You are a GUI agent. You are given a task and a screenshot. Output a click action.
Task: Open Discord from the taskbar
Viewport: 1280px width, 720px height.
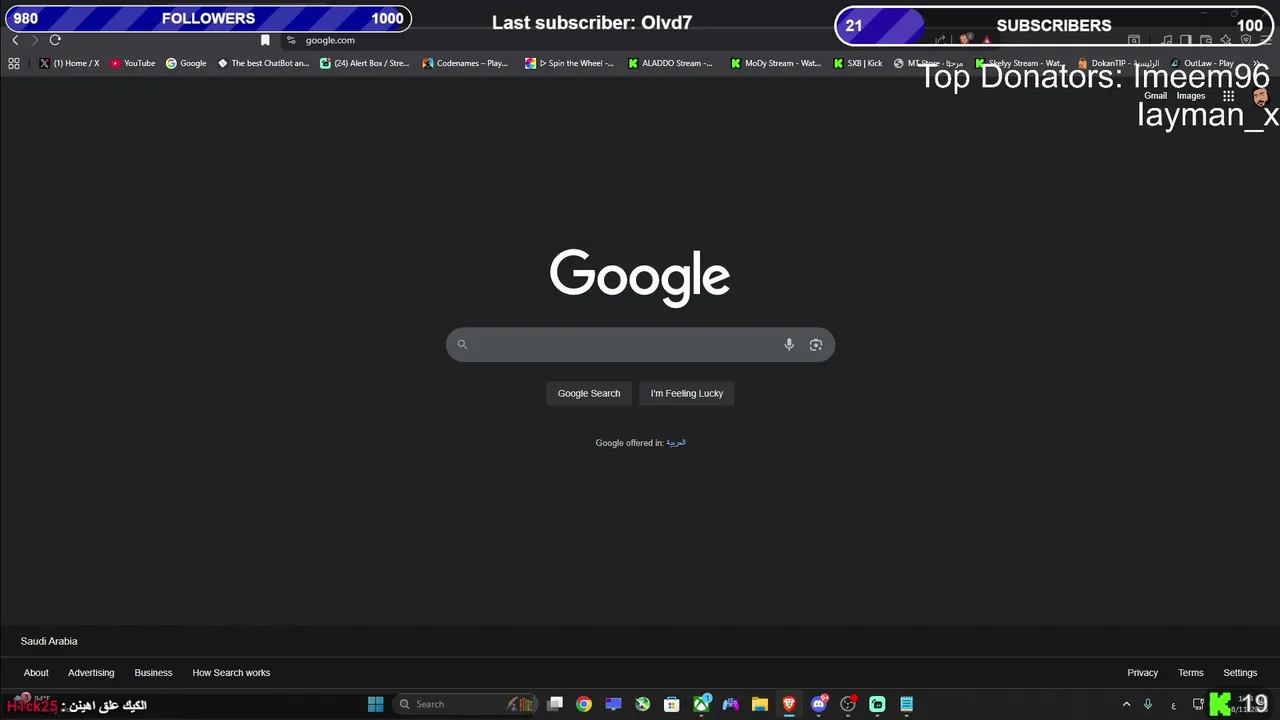coord(819,704)
